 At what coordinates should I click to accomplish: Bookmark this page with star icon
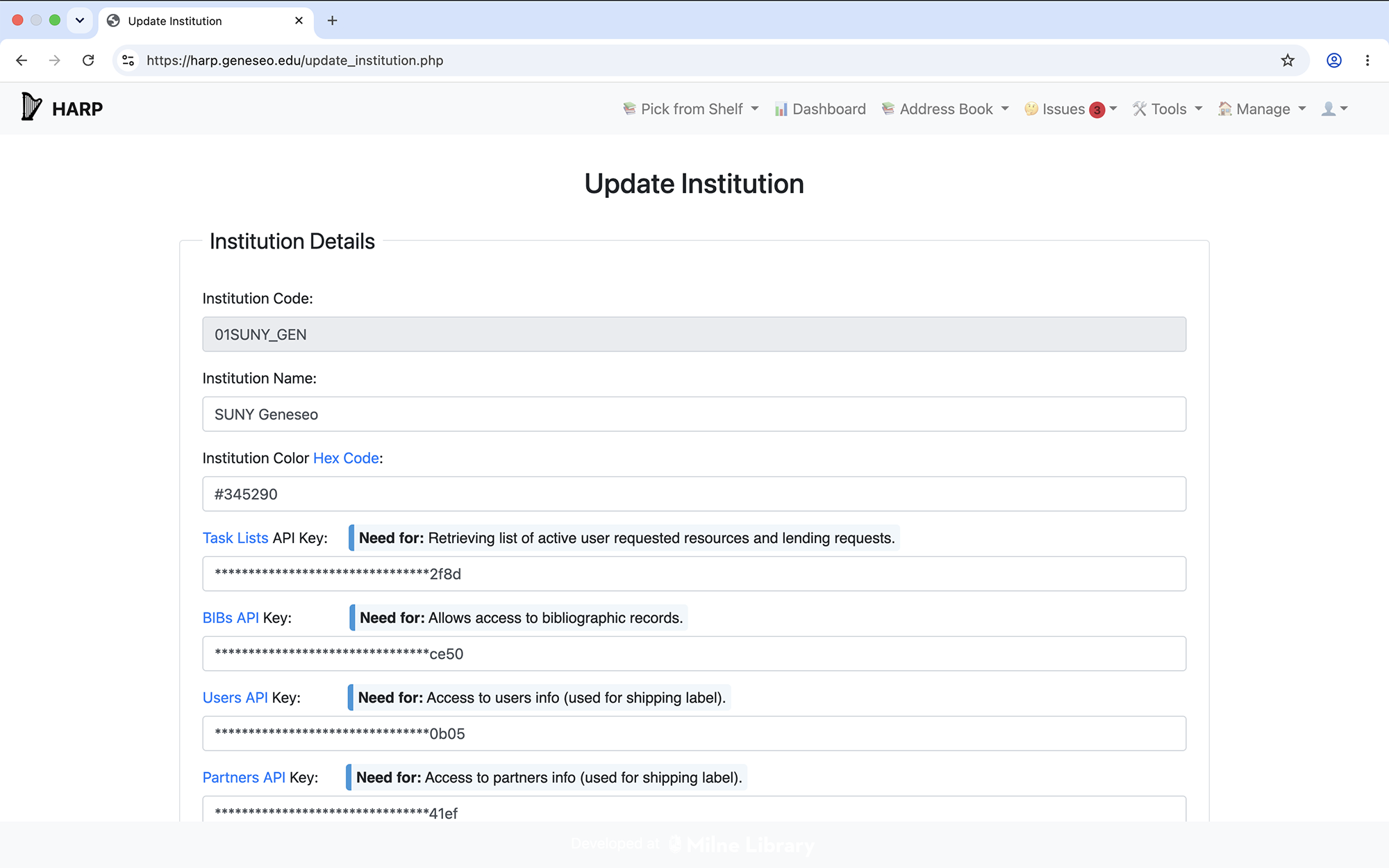point(1288,60)
